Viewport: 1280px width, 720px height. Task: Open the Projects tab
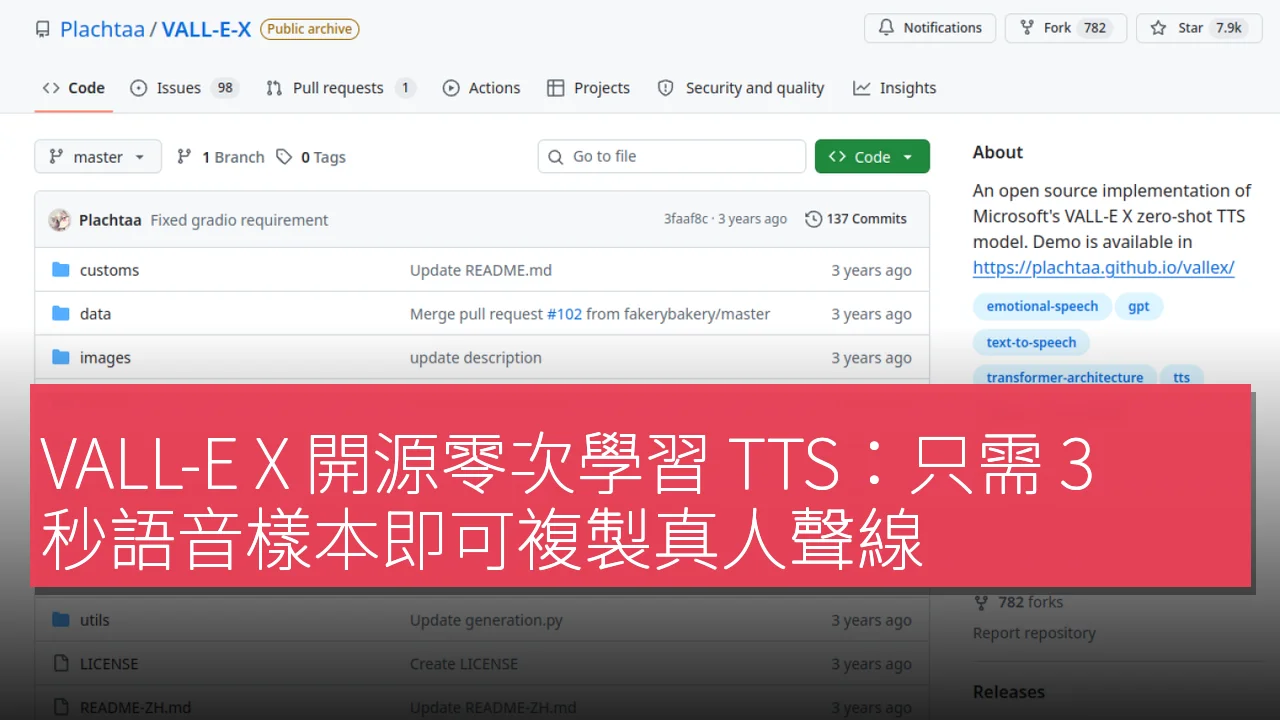[x=589, y=88]
